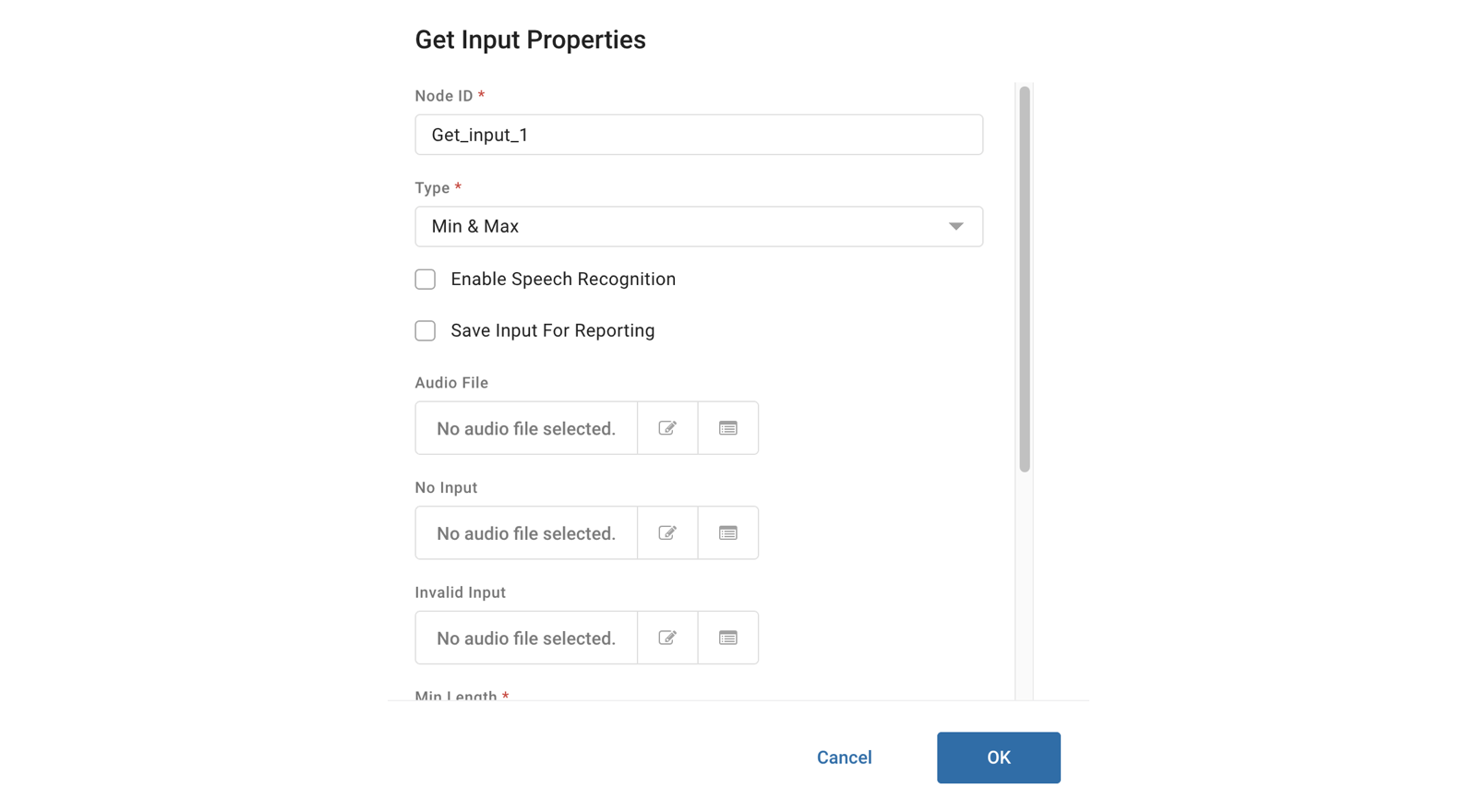Cancel the Get Input Properties dialog
This screenshot has height=812, width=1477.
tap(844, 758)
